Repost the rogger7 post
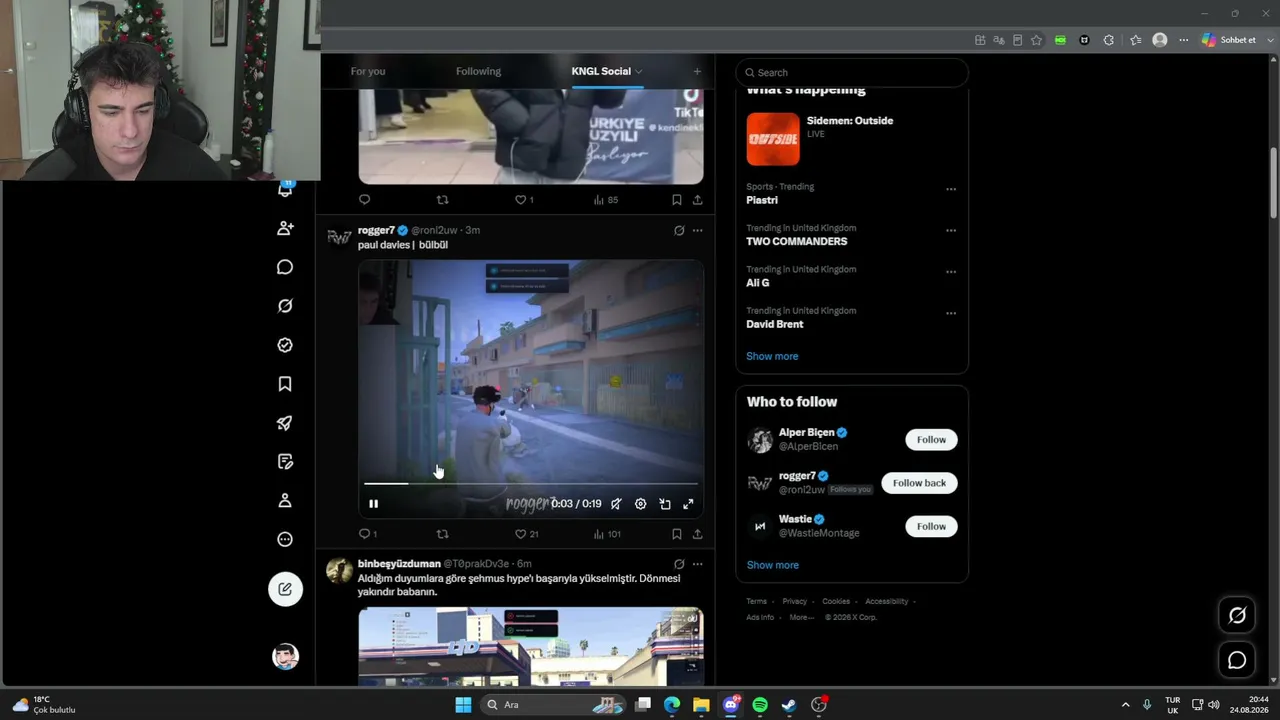 442,534
